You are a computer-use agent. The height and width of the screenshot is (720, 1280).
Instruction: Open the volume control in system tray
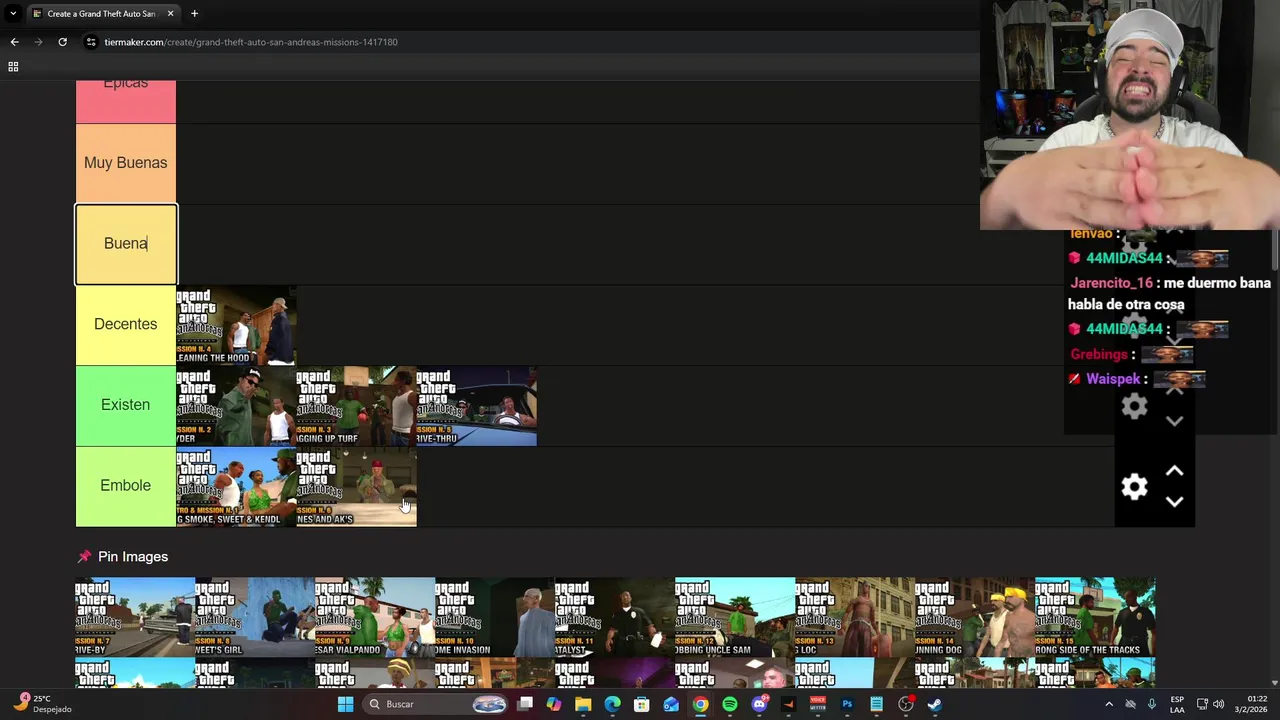coord(1219,704)
